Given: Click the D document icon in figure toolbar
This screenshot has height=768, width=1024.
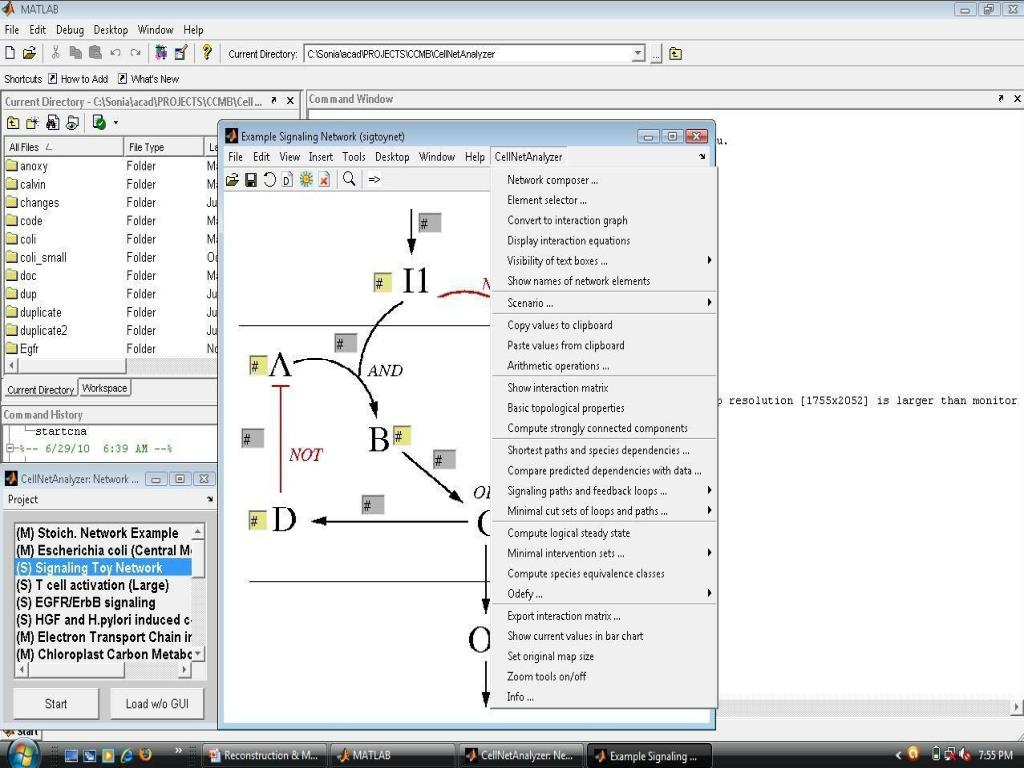Looking at the screenshot, I should (287, 180).
